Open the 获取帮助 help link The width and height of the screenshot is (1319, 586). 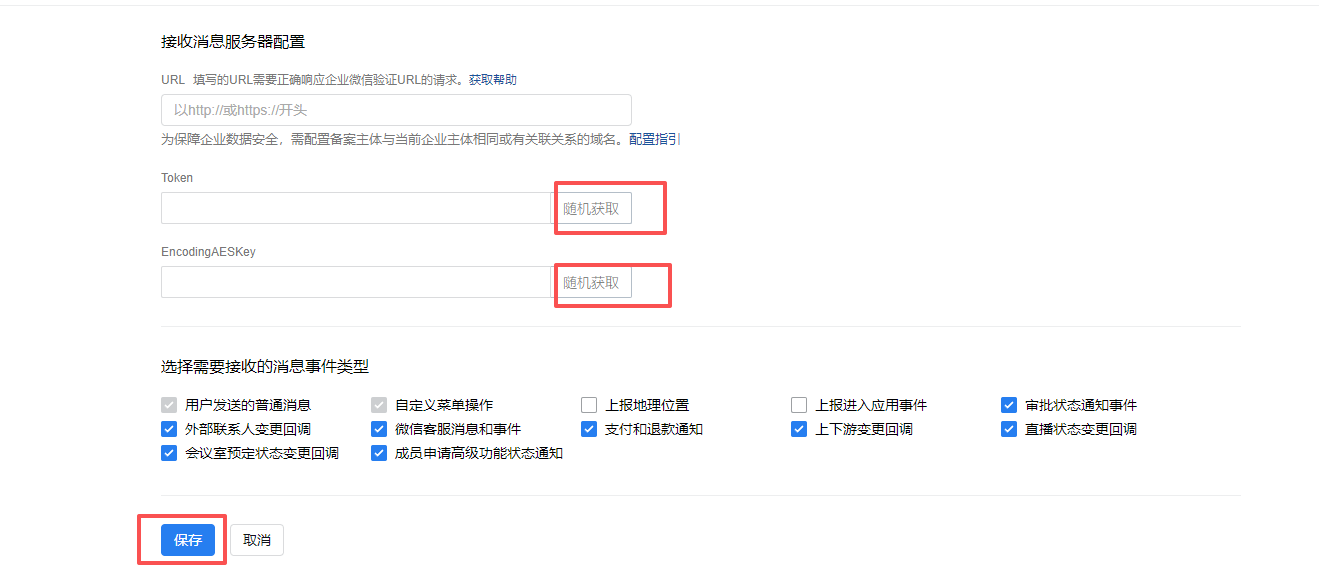[493, 80]
